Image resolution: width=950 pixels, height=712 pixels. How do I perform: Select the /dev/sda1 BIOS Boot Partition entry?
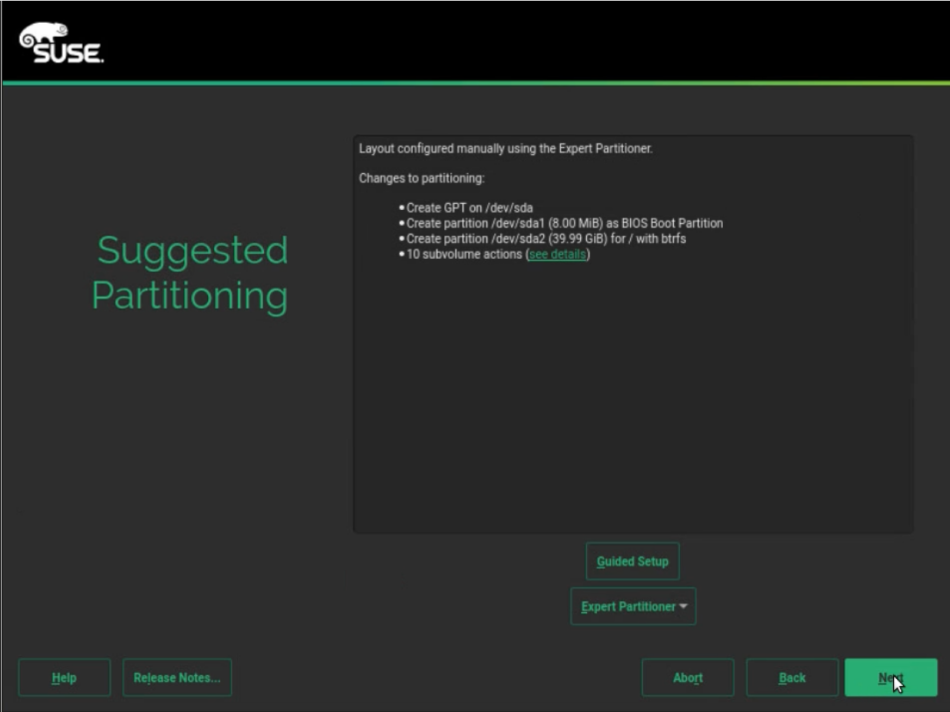pyautogui.click(x=564, y=223)
